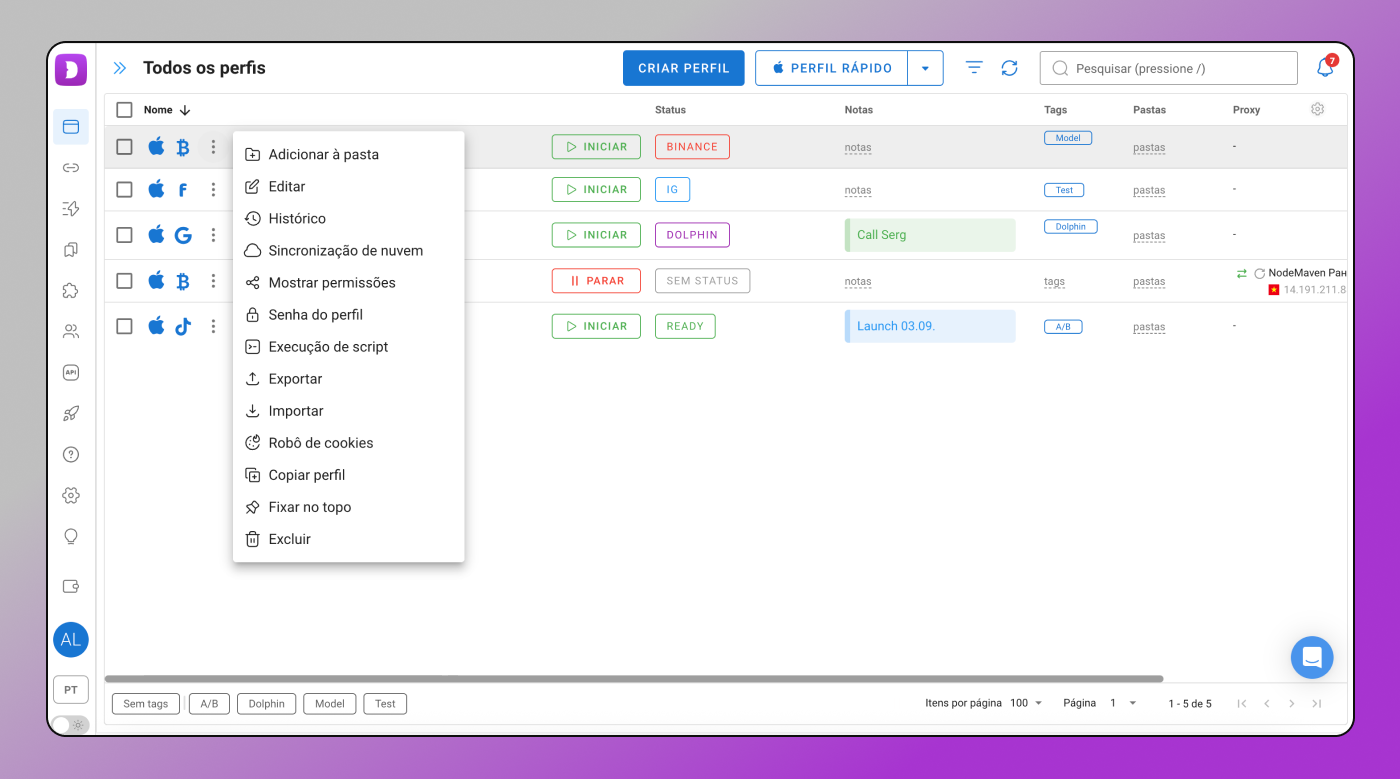This screenshot has width=1400, height=779.
Task: Click the horizontal table scrollbar
Action: 634,679
